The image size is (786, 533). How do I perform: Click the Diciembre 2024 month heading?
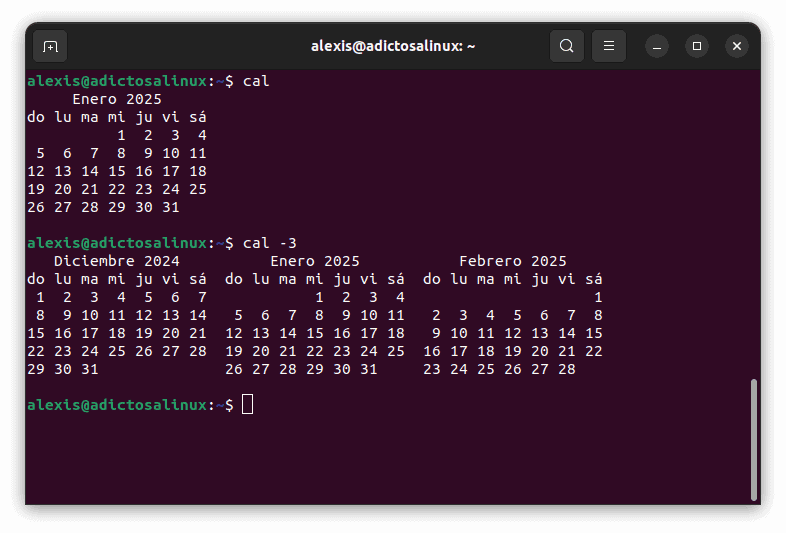pos(117,261)
